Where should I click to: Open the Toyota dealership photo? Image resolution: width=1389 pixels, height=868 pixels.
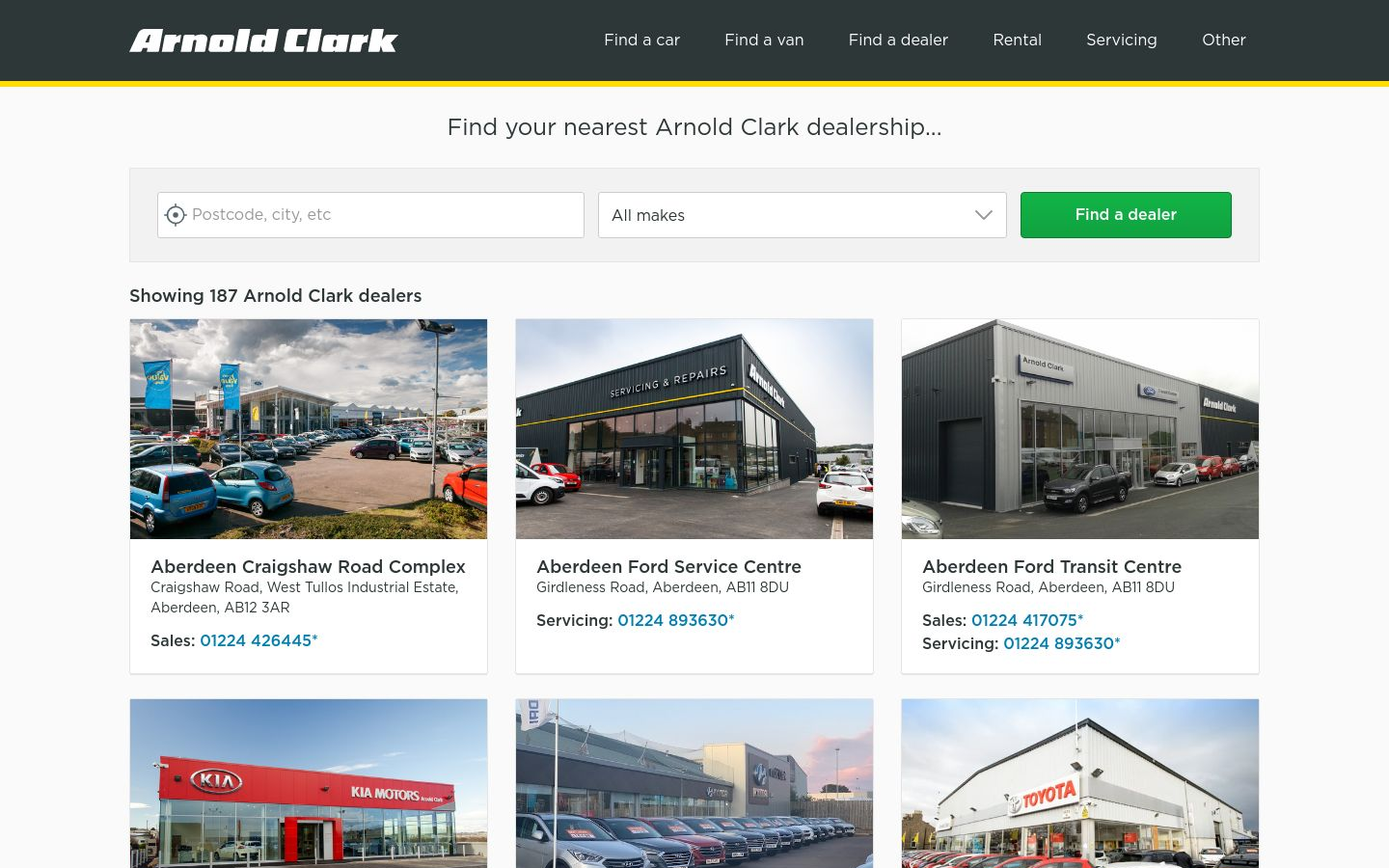point(1080,783)
